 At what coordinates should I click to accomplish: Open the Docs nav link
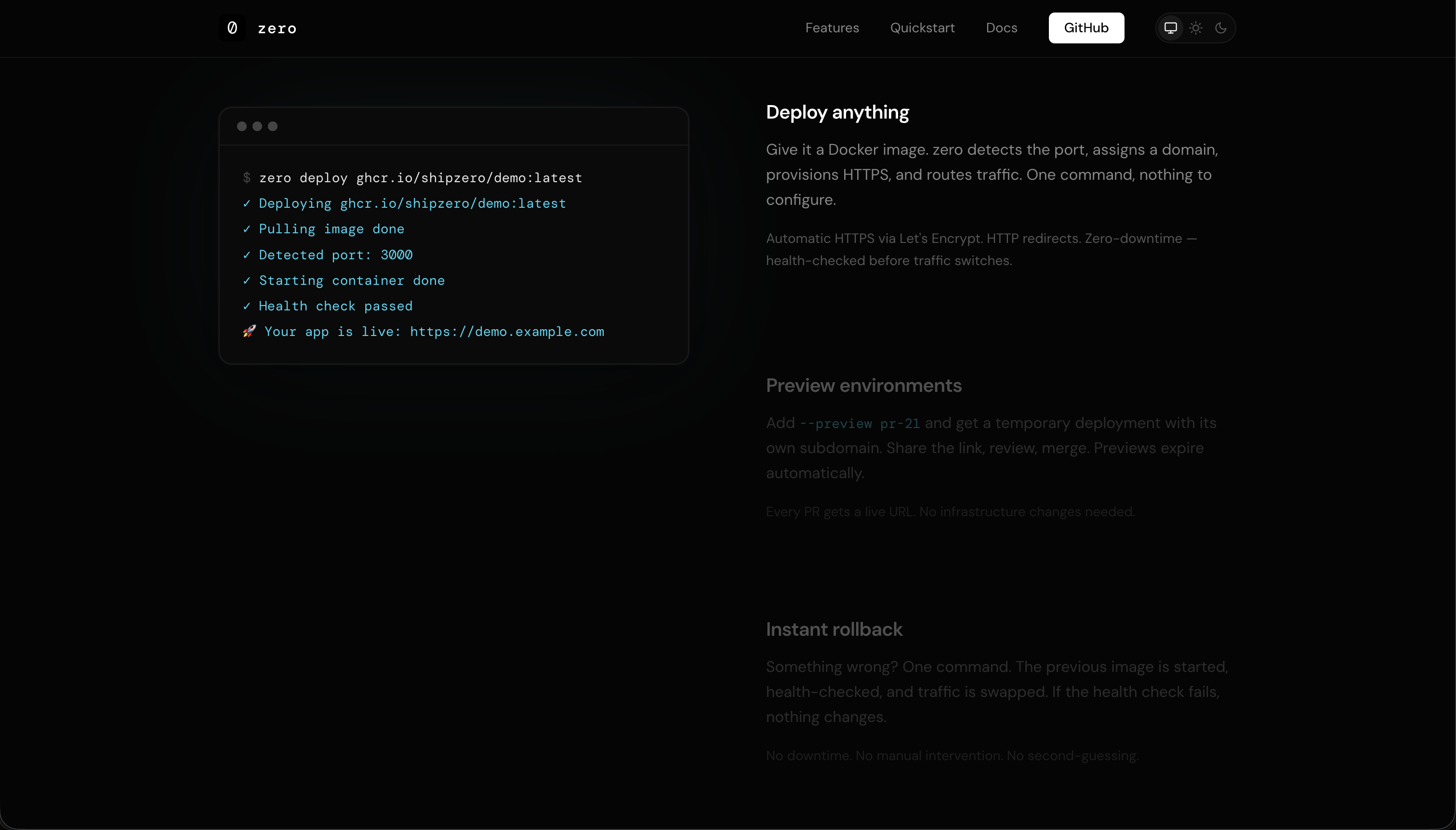(1002, 28)
